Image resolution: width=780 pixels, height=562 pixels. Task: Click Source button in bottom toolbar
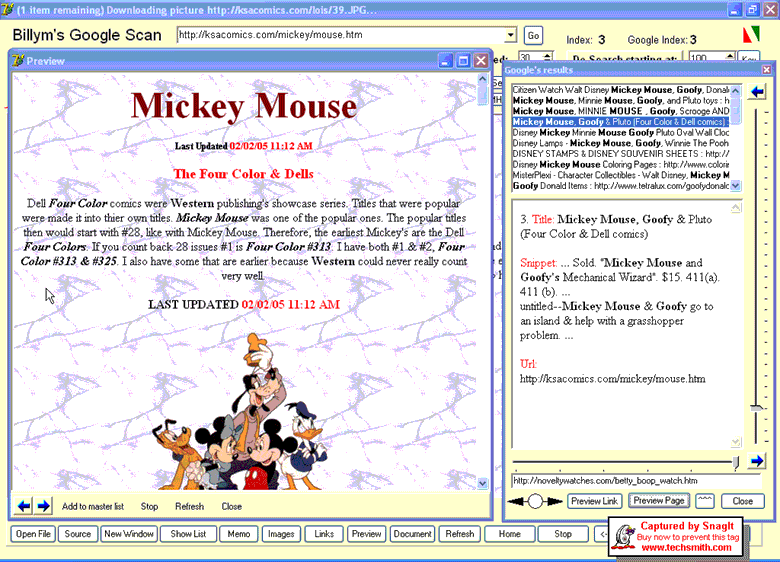coord(78,534)
